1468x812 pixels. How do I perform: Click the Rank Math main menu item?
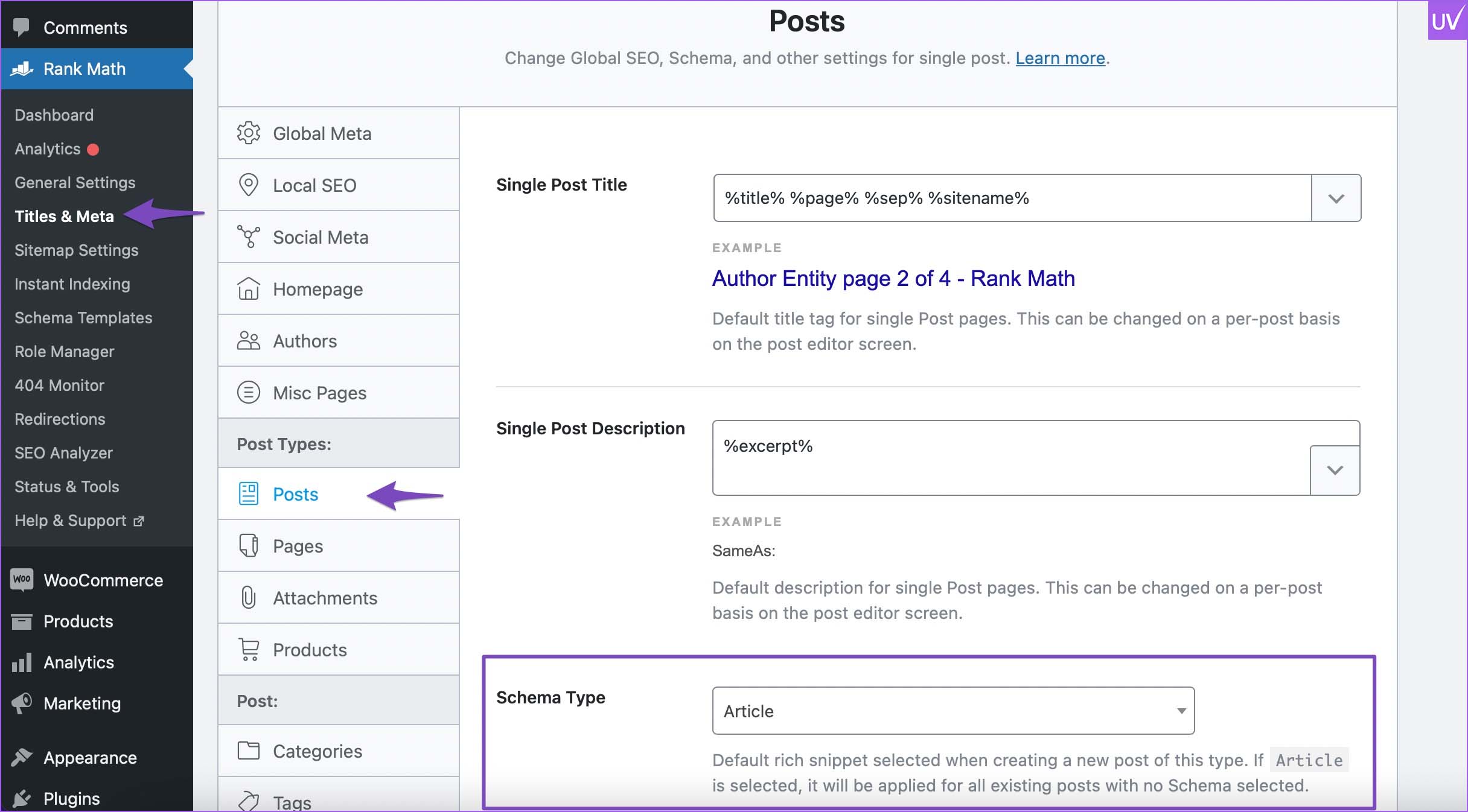click(x=97, y=69)
